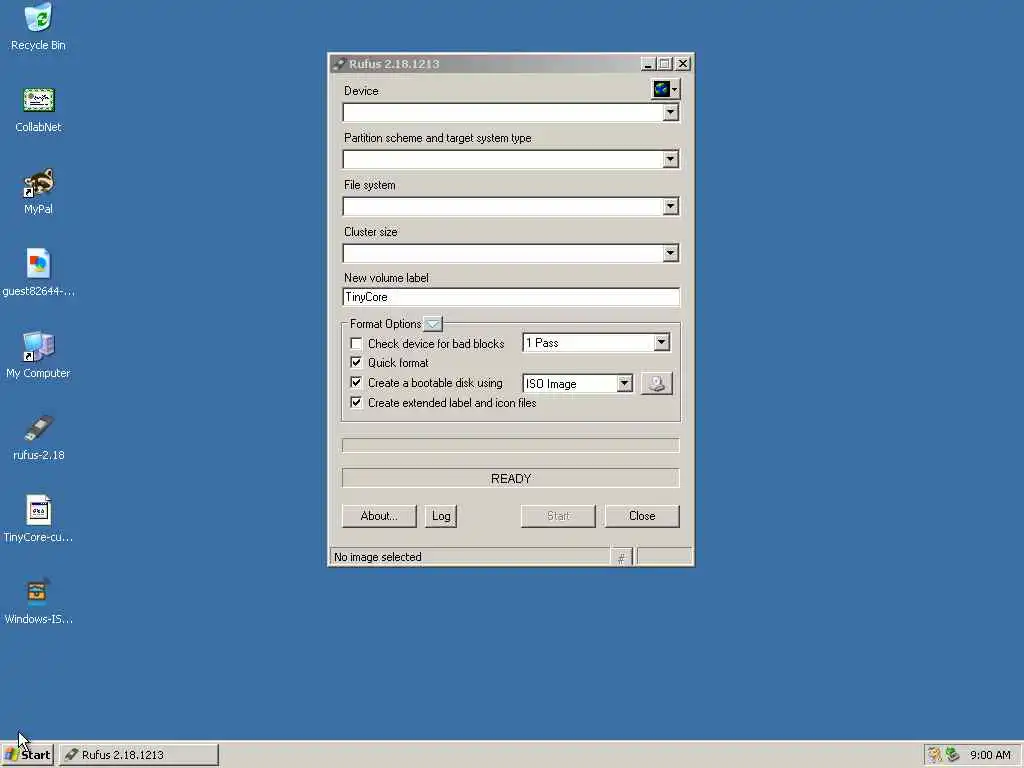Select the CollabNet desktop icon
The width and height of the screenshot is (1024, 768).
tap(38, 110)
